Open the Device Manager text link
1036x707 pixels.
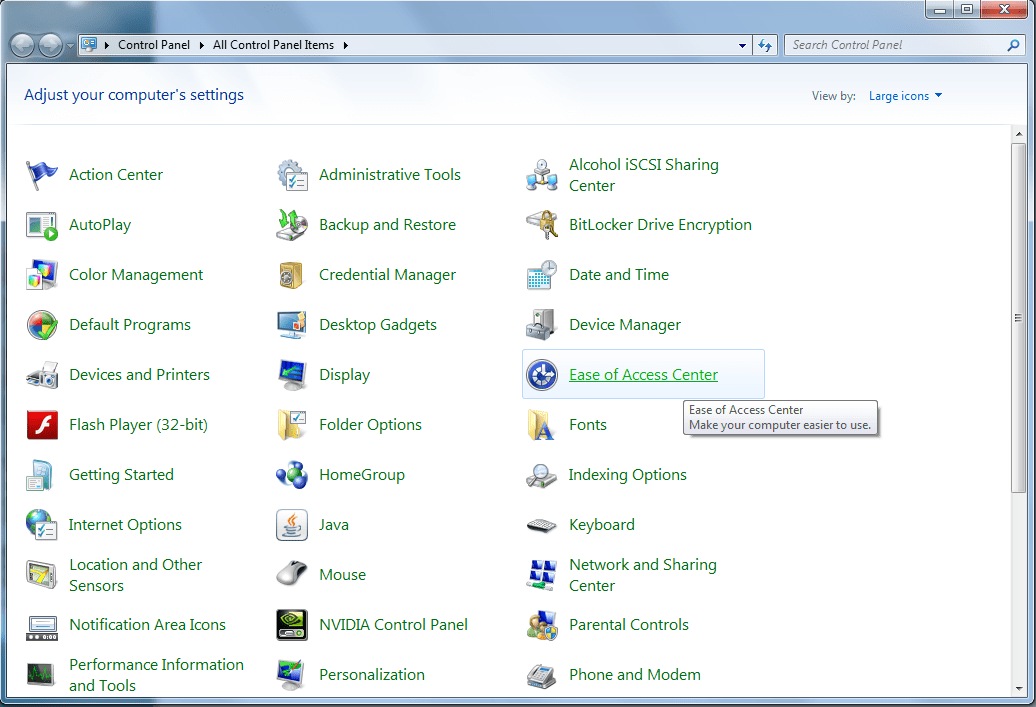(x=624, y=325)
